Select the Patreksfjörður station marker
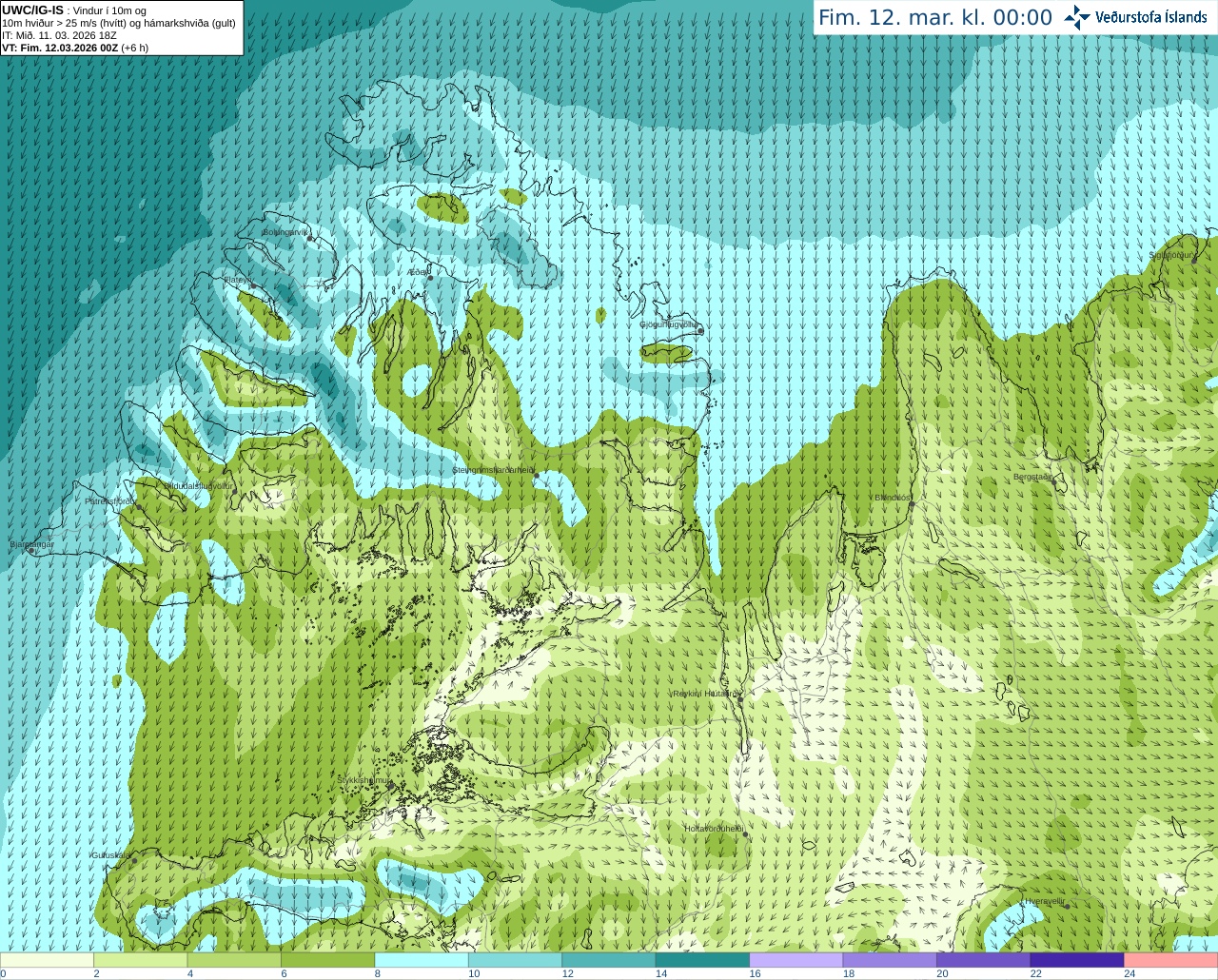The image size is (1218, 980). pyautogui.click(x=139, y=506)
